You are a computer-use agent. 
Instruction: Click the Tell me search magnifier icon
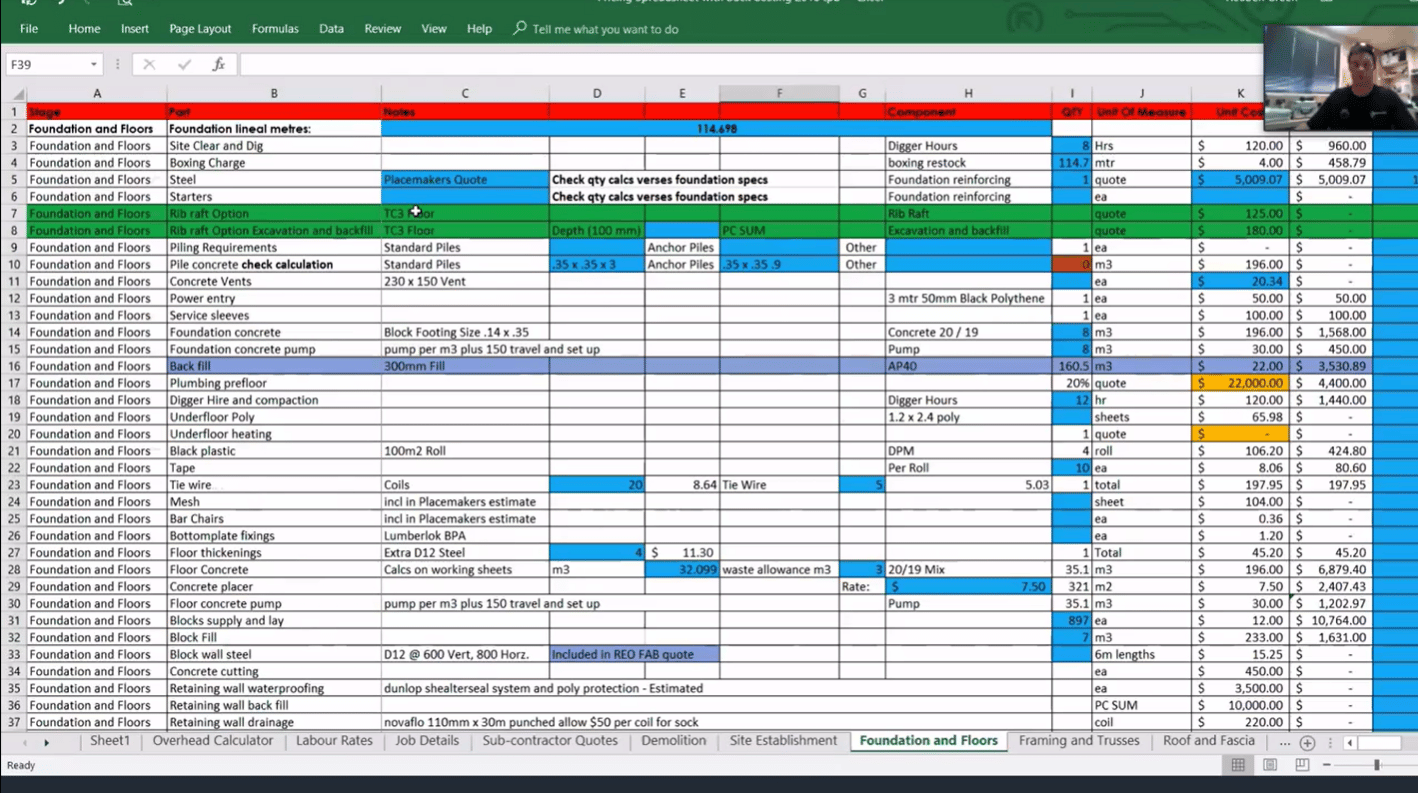coord(520,28)
